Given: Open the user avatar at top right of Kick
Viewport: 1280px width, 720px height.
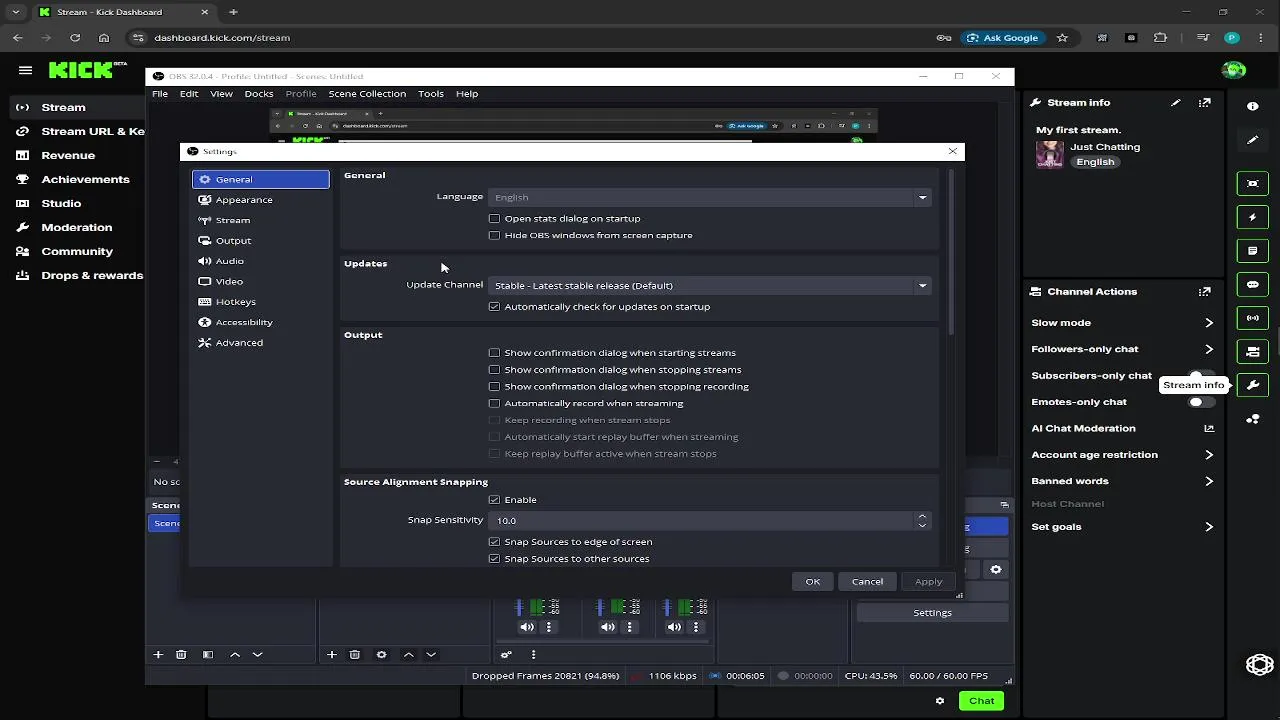Looking at the screenshot, I should pyautogui.click(x=1235, y=70).
